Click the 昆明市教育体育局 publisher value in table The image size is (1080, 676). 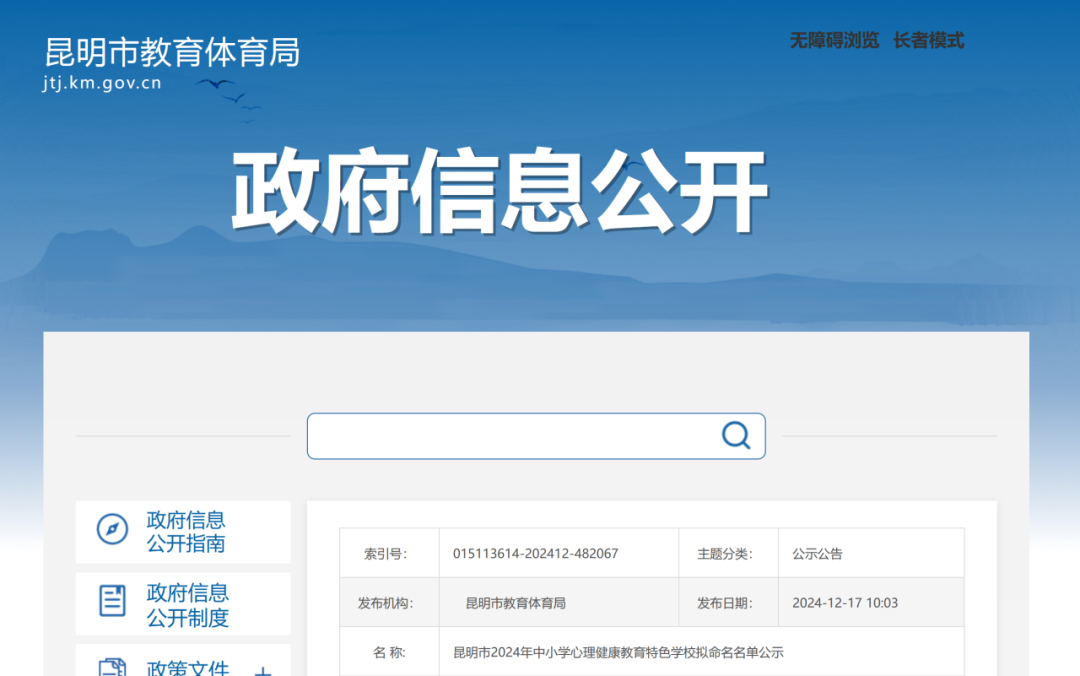pos(516,603)
